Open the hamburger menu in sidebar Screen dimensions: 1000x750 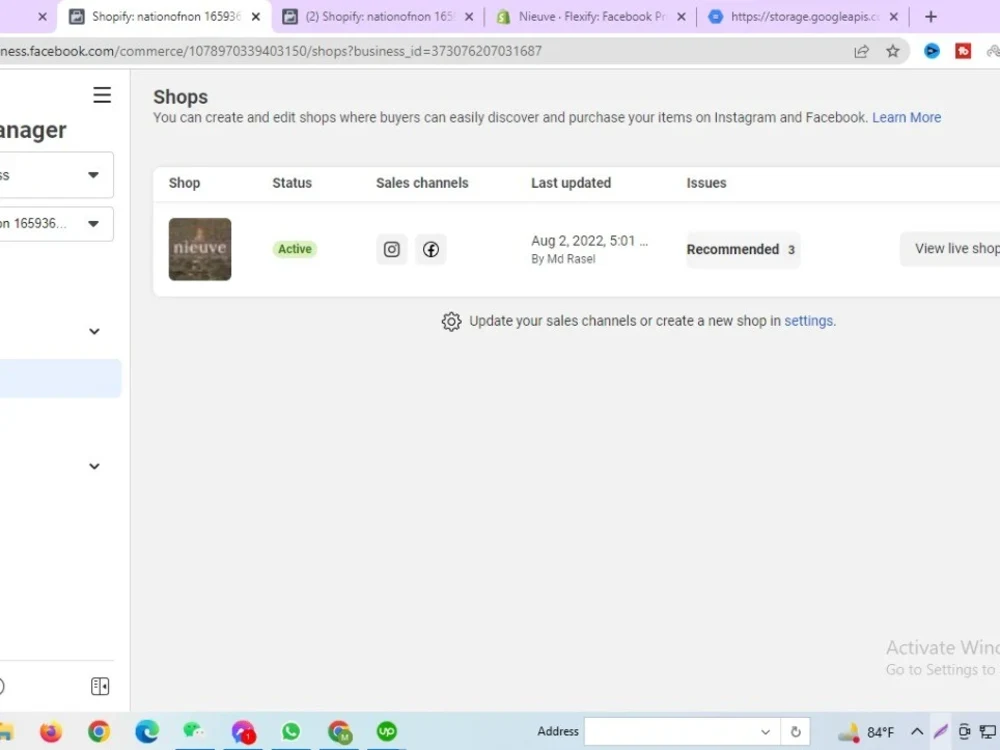click(x=102, y=95)
